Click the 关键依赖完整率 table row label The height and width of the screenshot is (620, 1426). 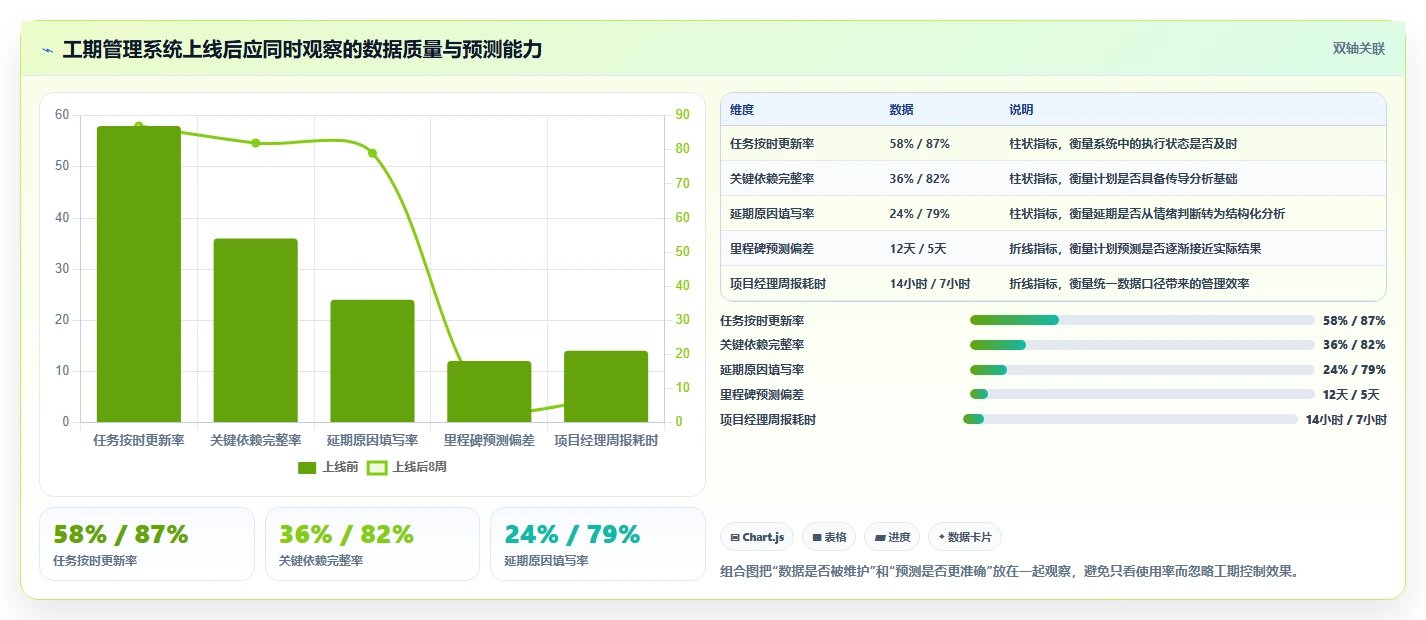point(772,179)
